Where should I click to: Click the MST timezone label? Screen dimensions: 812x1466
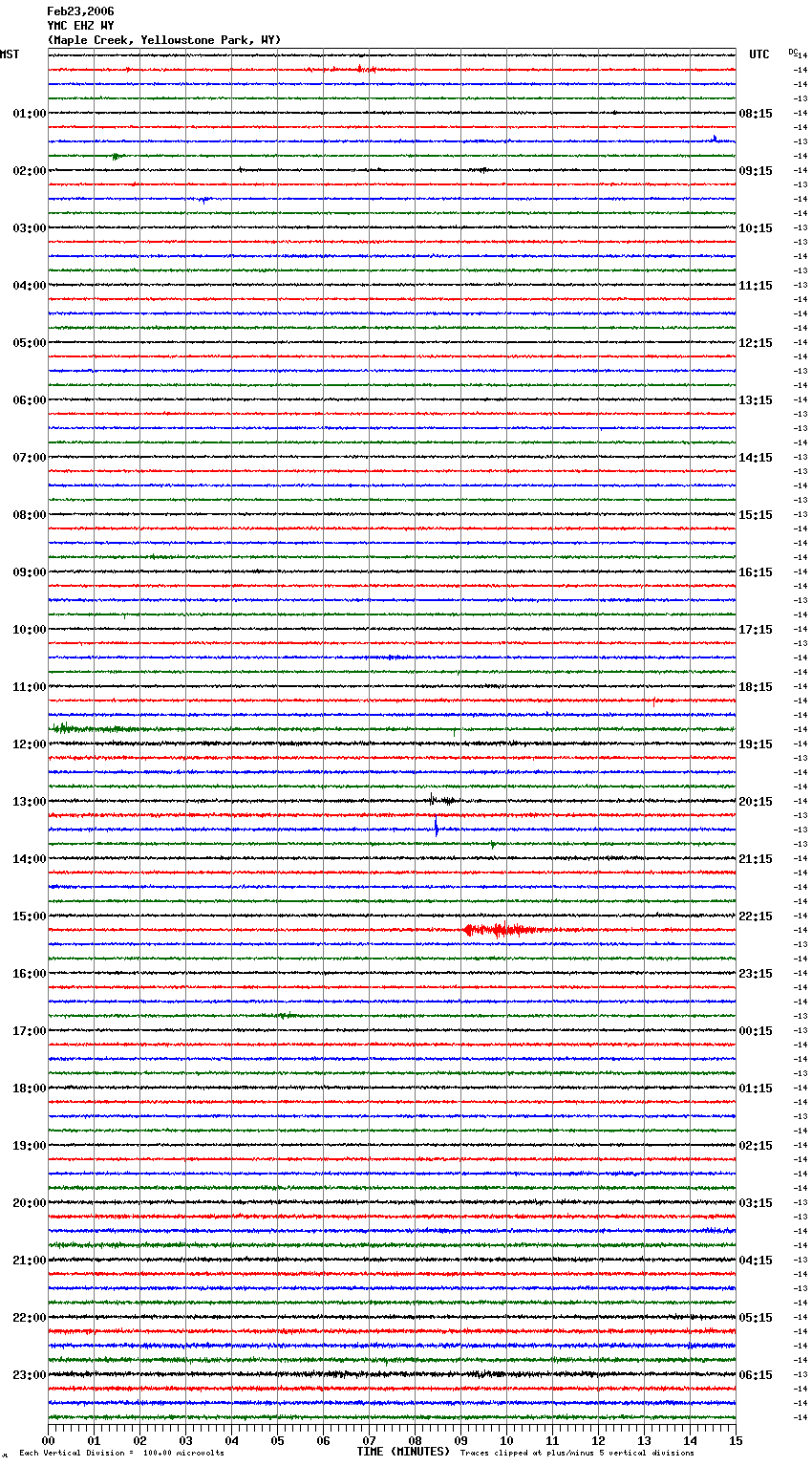(x=10, y=54)
